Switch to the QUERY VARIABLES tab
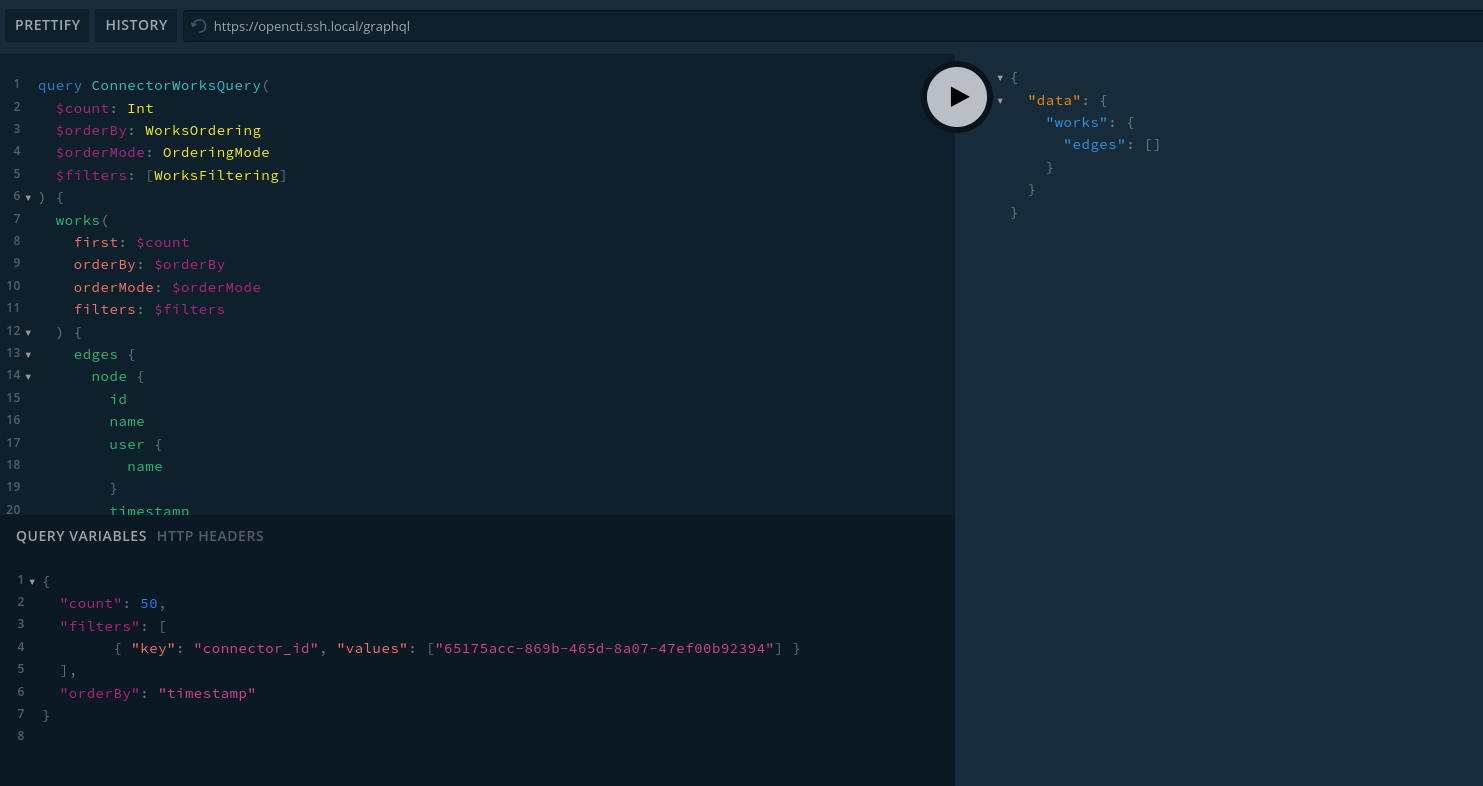The image size is (1483, 786). 81,536
